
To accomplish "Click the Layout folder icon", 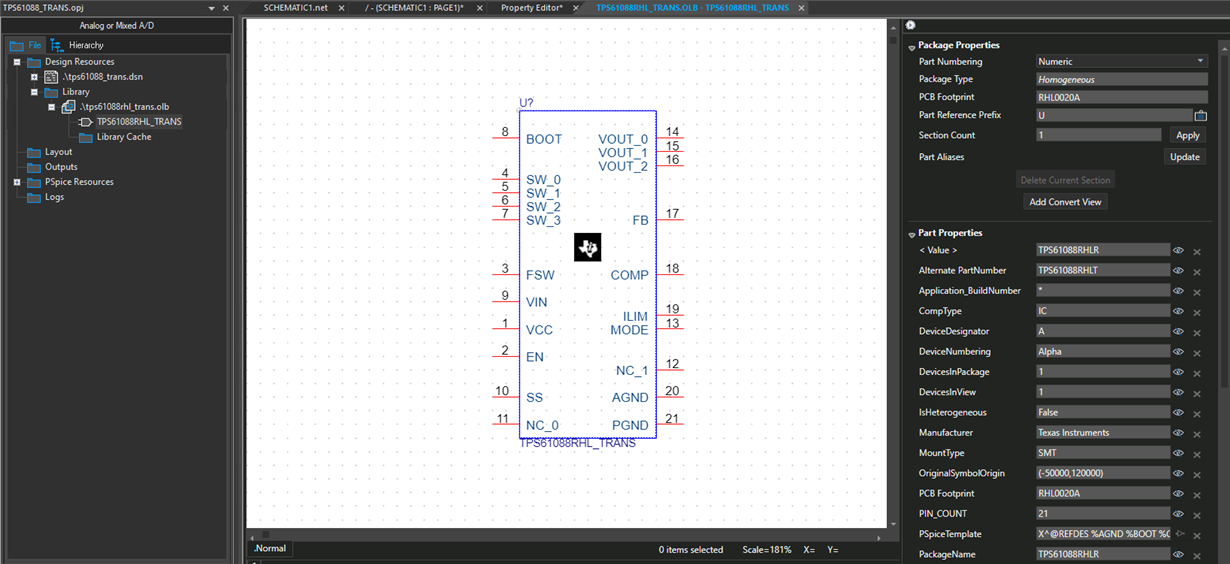I will 34,152.
